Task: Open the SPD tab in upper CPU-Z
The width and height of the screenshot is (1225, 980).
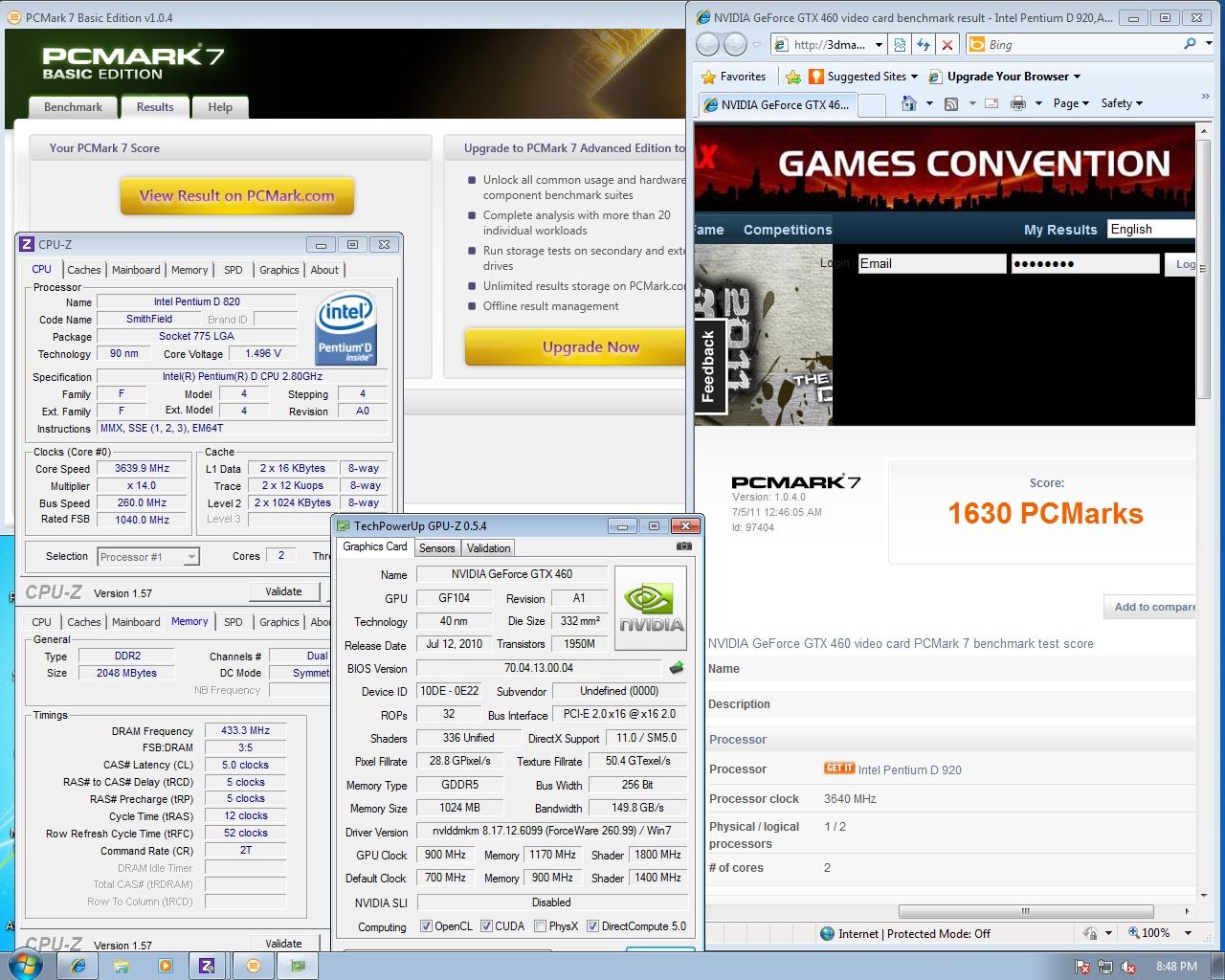Action: (234, 270)
